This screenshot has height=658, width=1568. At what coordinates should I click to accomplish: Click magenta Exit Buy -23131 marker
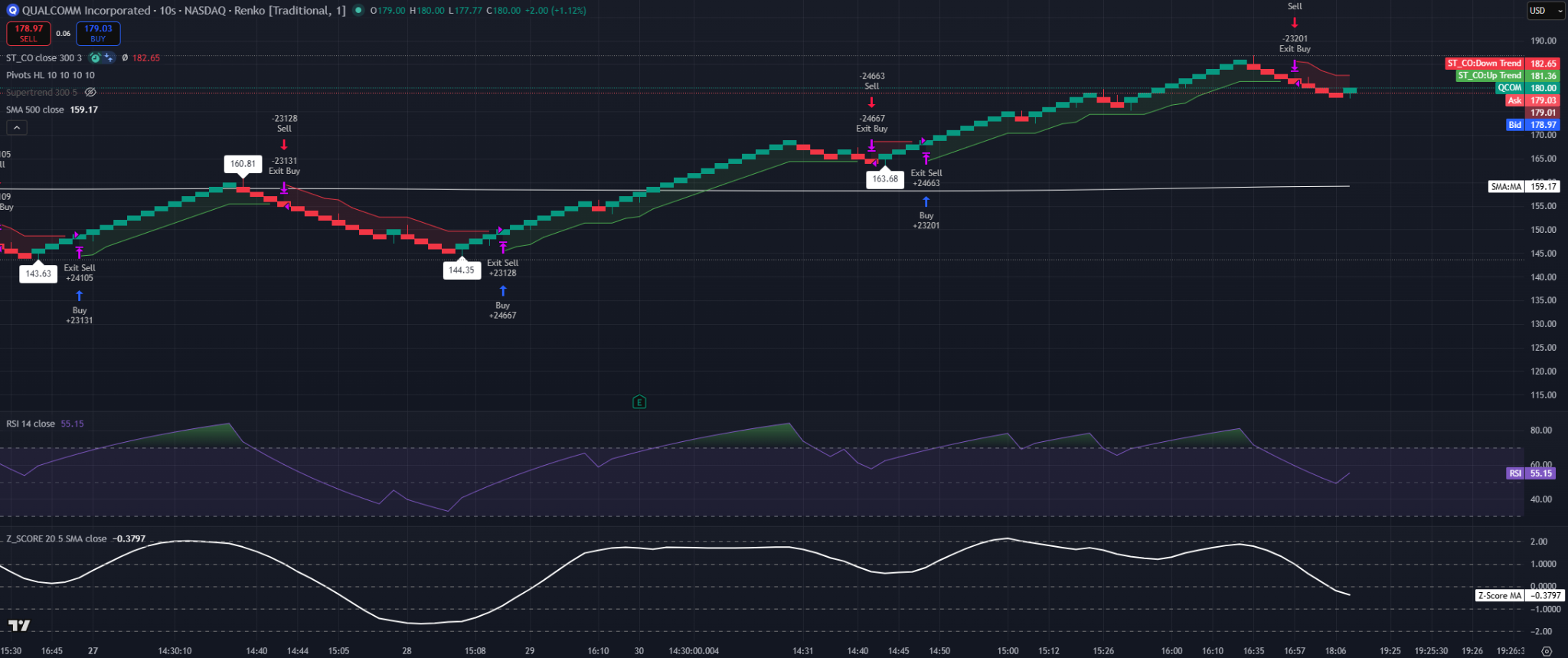284,188
